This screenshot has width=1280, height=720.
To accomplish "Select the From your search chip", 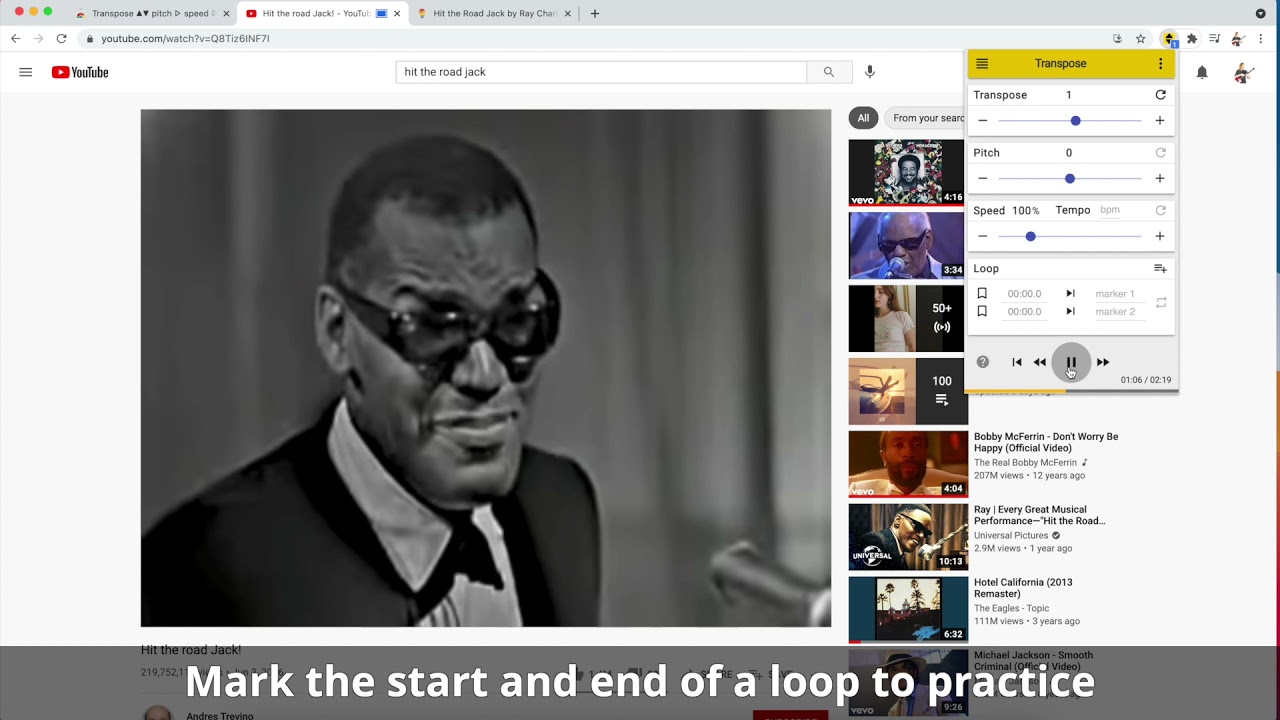I will [x=926, y=118].
